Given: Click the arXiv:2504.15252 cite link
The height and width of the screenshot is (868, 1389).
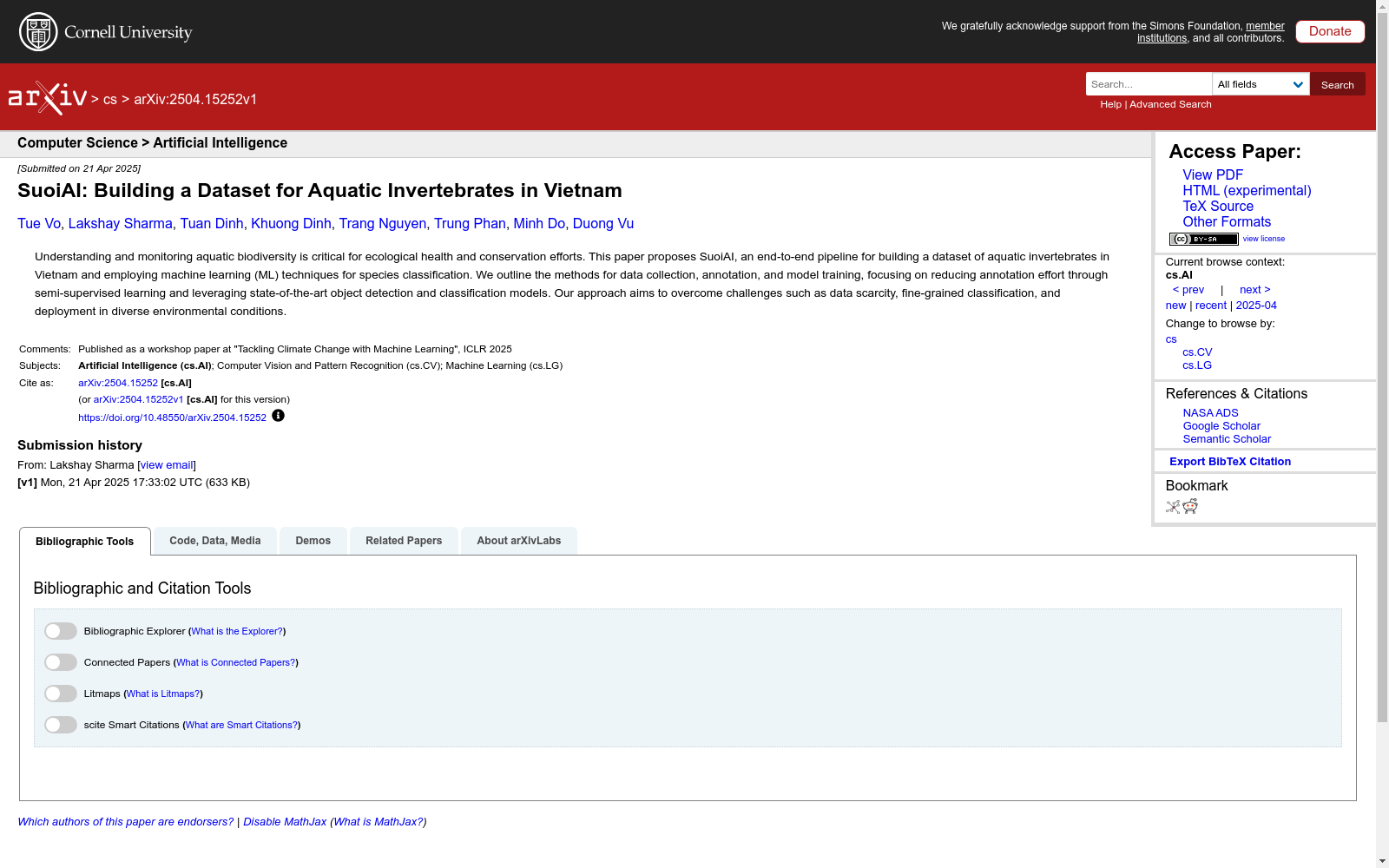Looking at the screenshot, I should coord(118,383).
